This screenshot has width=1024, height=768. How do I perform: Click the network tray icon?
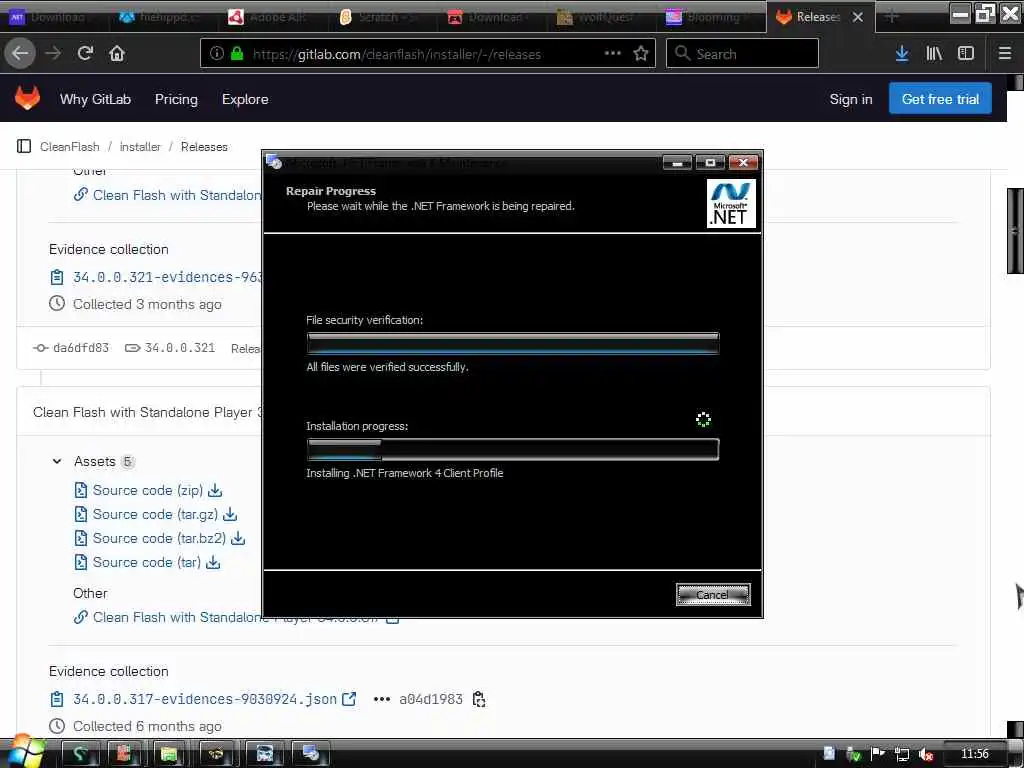point(901,754)
